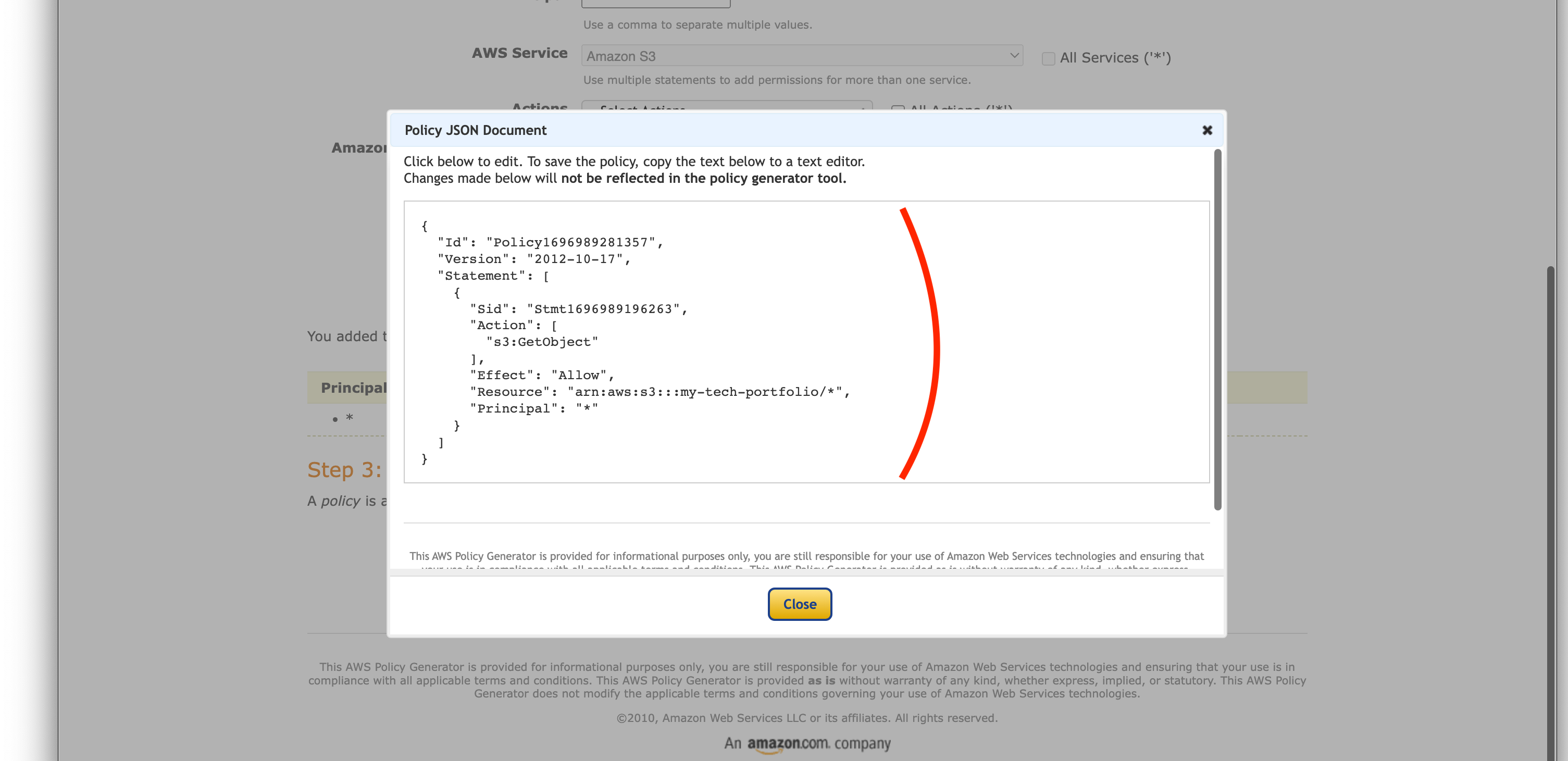
Task: Click the Principal column header in the table
Action: [x=354, y=388]
